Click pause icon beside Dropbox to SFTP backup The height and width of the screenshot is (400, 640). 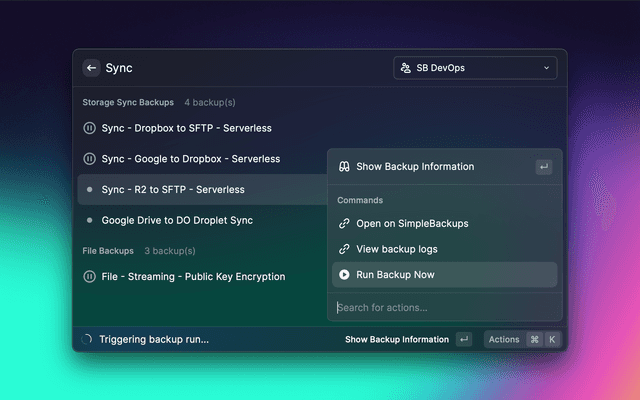pos(89,128)
